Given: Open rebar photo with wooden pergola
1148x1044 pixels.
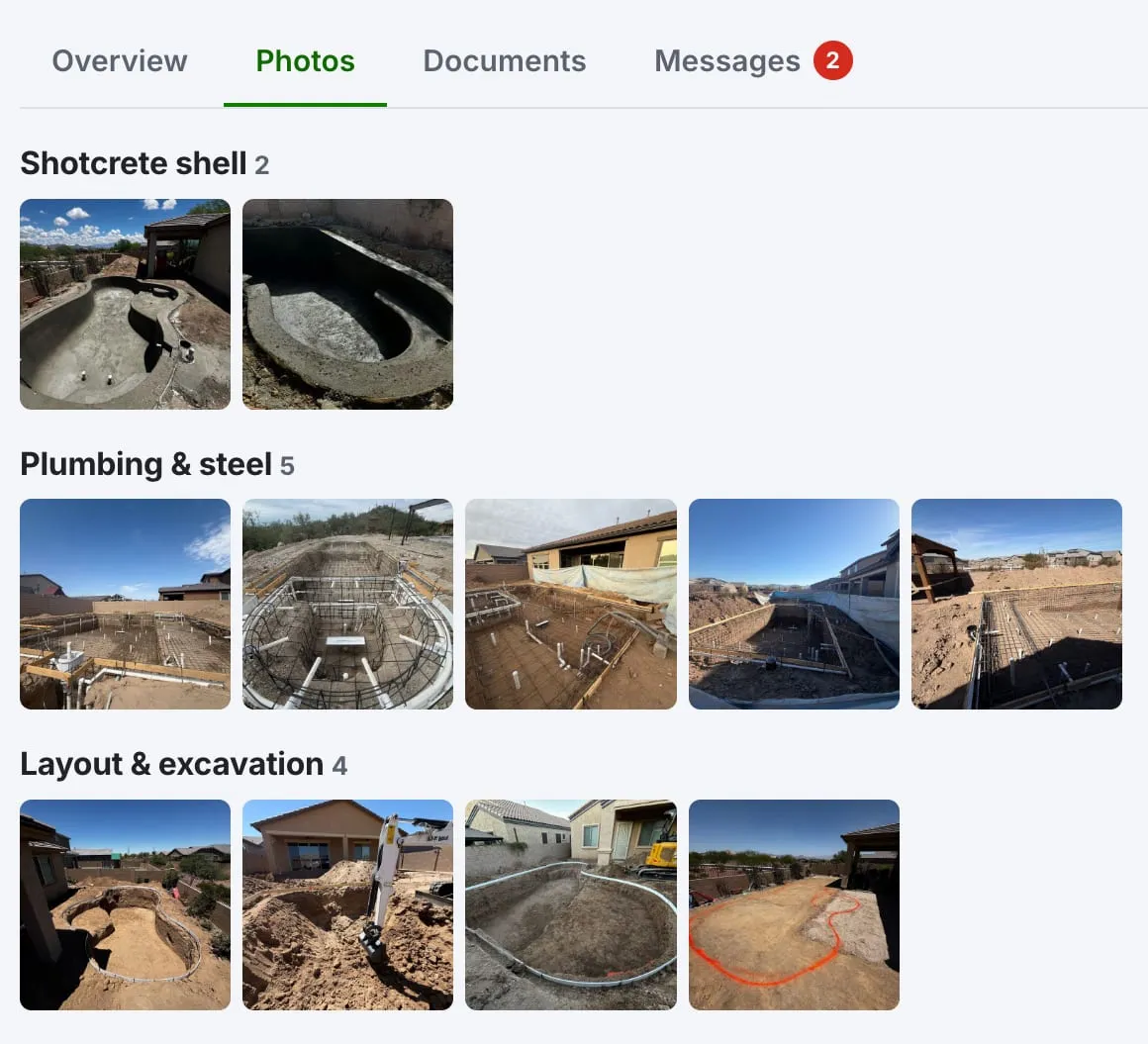Looking at the screenshot, I should click(1016, 604).
